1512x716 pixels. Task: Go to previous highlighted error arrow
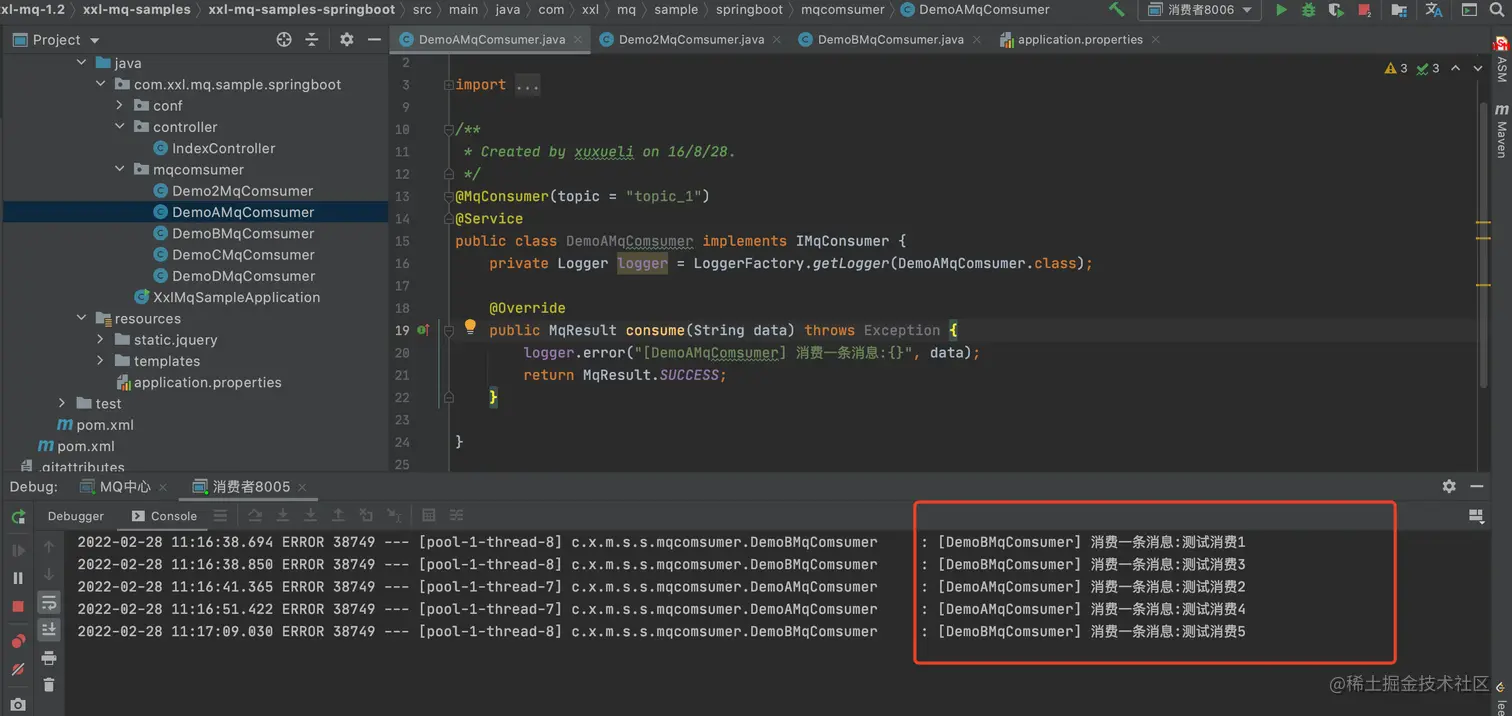pos(1456,68)
